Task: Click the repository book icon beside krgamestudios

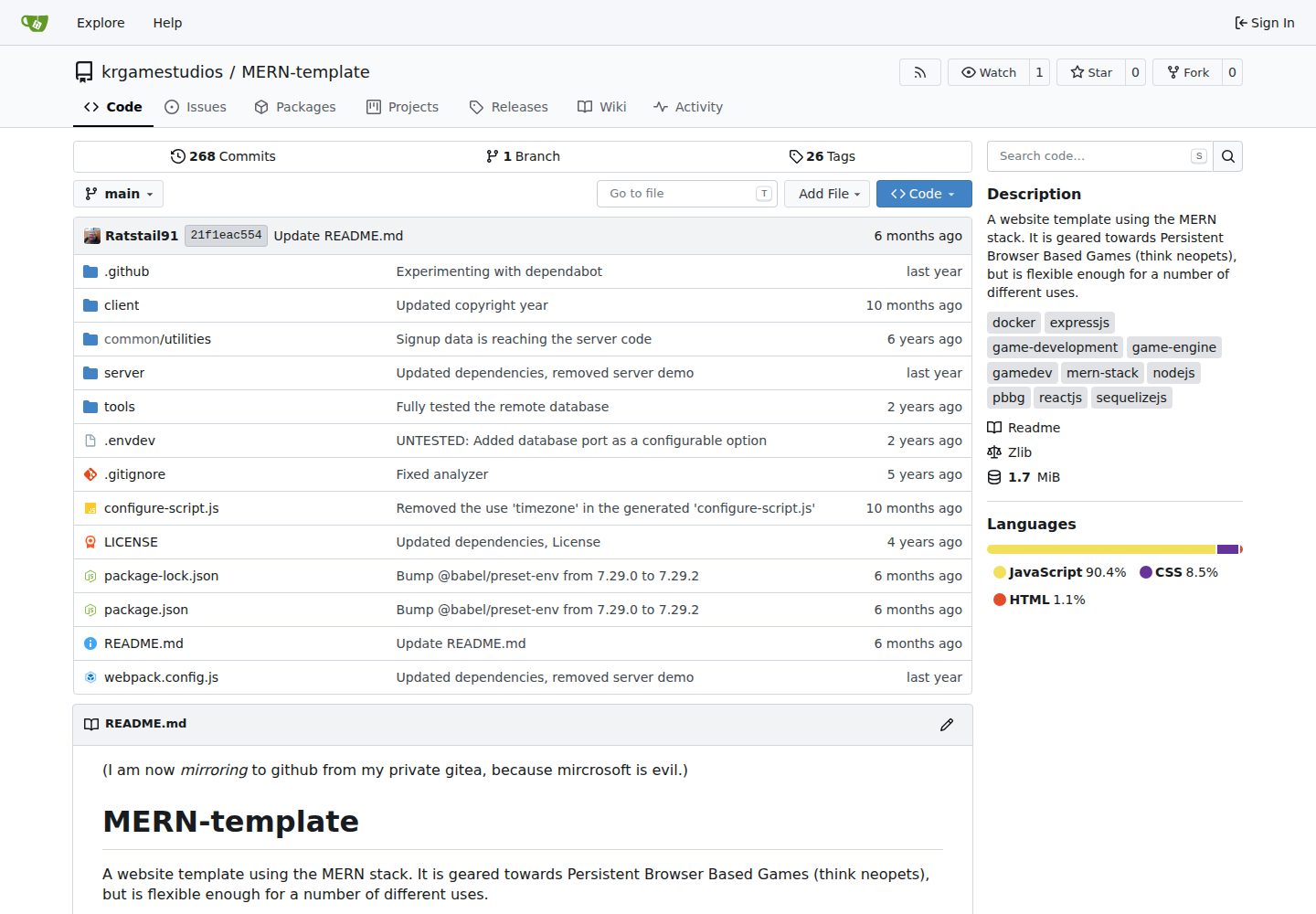Action: tap(84, 72)
